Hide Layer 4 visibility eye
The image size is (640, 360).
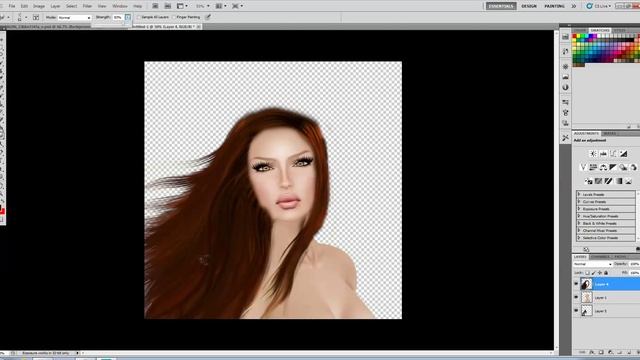click(576, 283)
